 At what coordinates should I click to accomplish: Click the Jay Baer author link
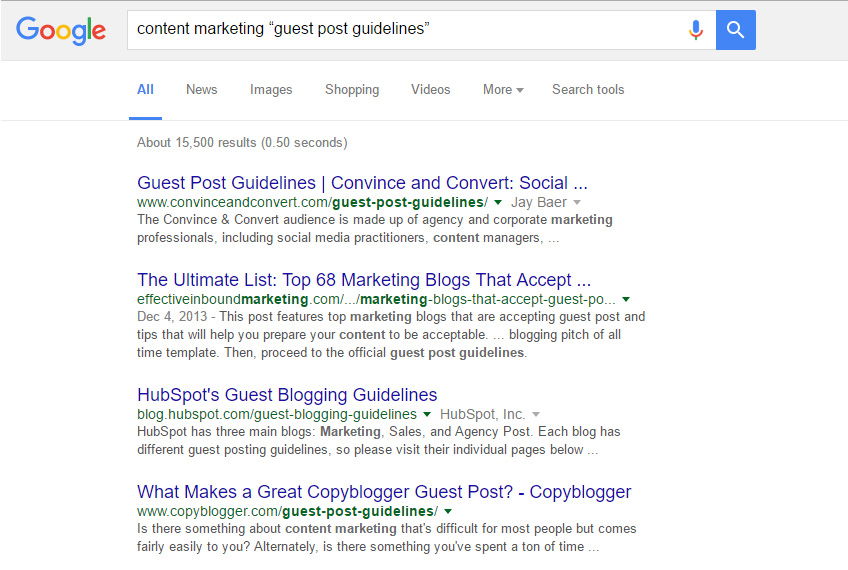point(539,202)
